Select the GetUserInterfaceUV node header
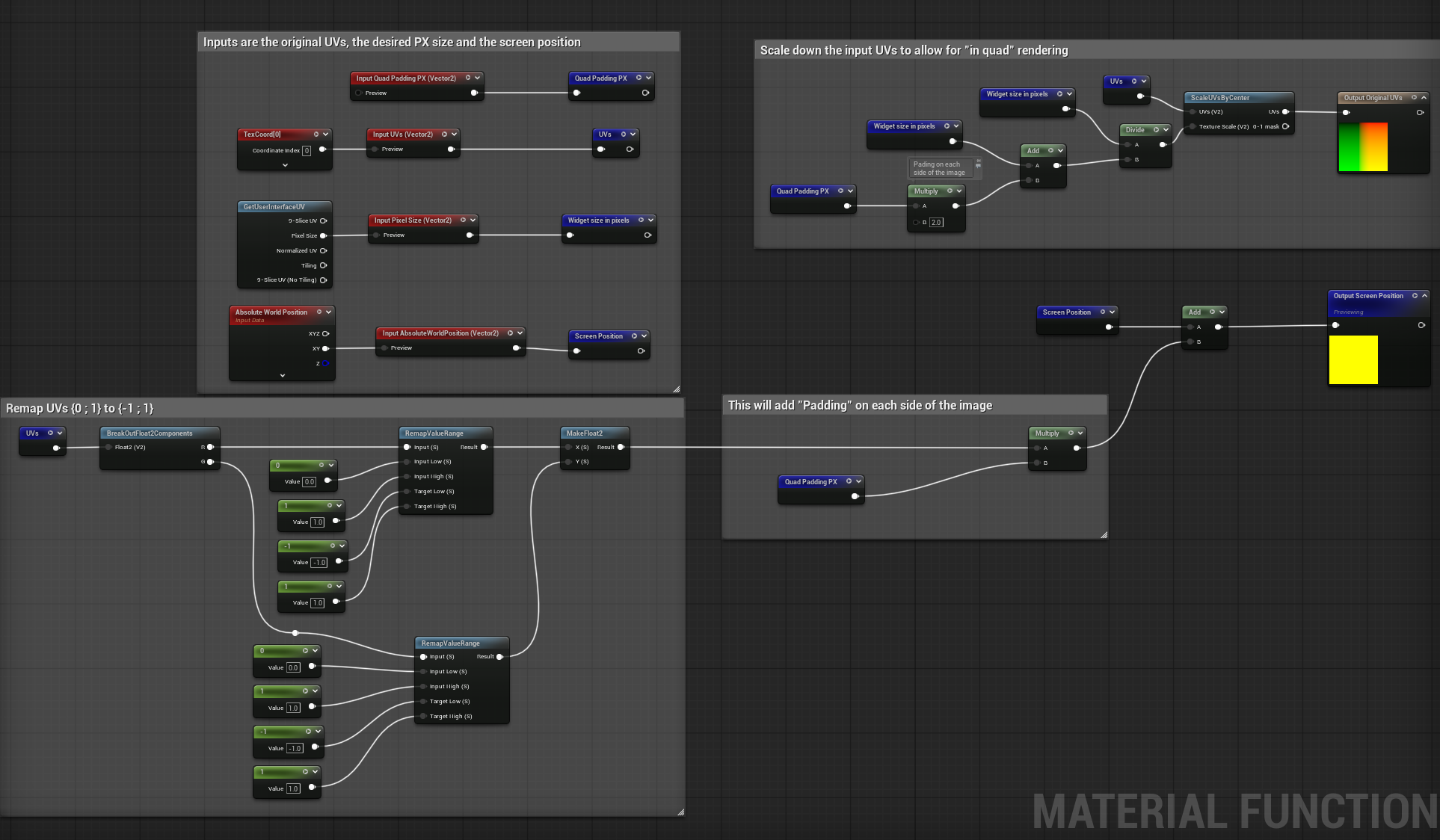This screenshot has width=1440, height=840. click(x=284, y=207)
